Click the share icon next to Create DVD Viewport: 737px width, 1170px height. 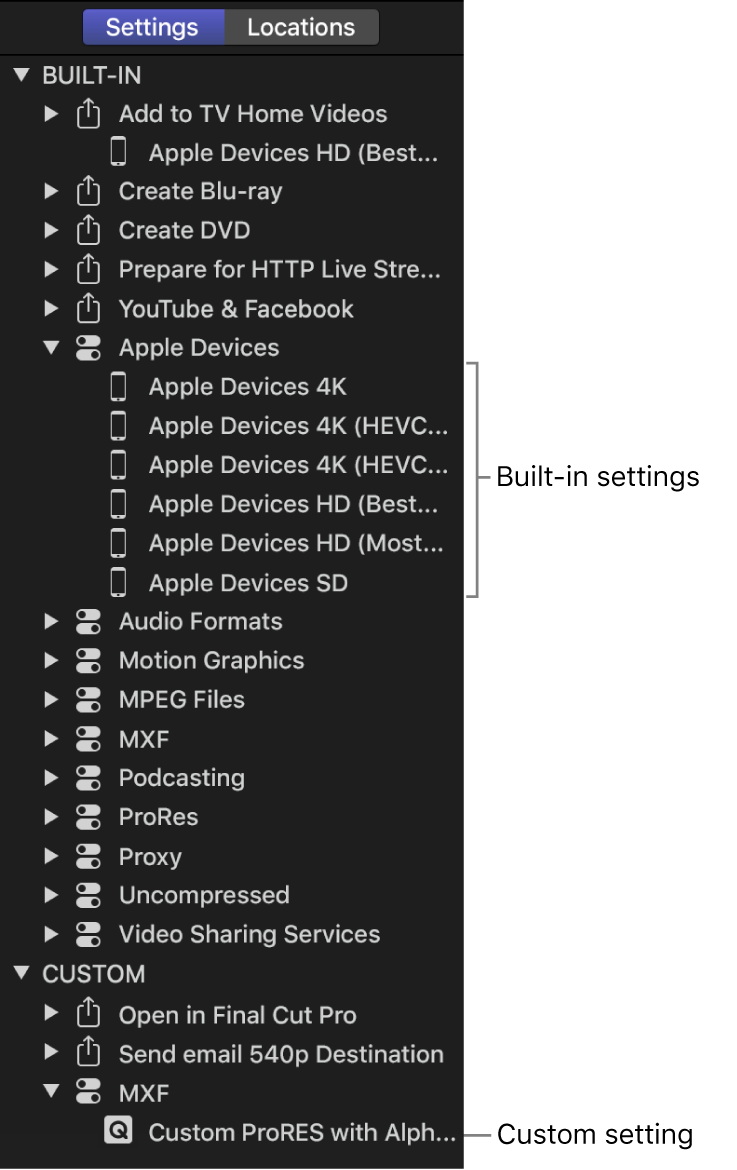point(89,230)
